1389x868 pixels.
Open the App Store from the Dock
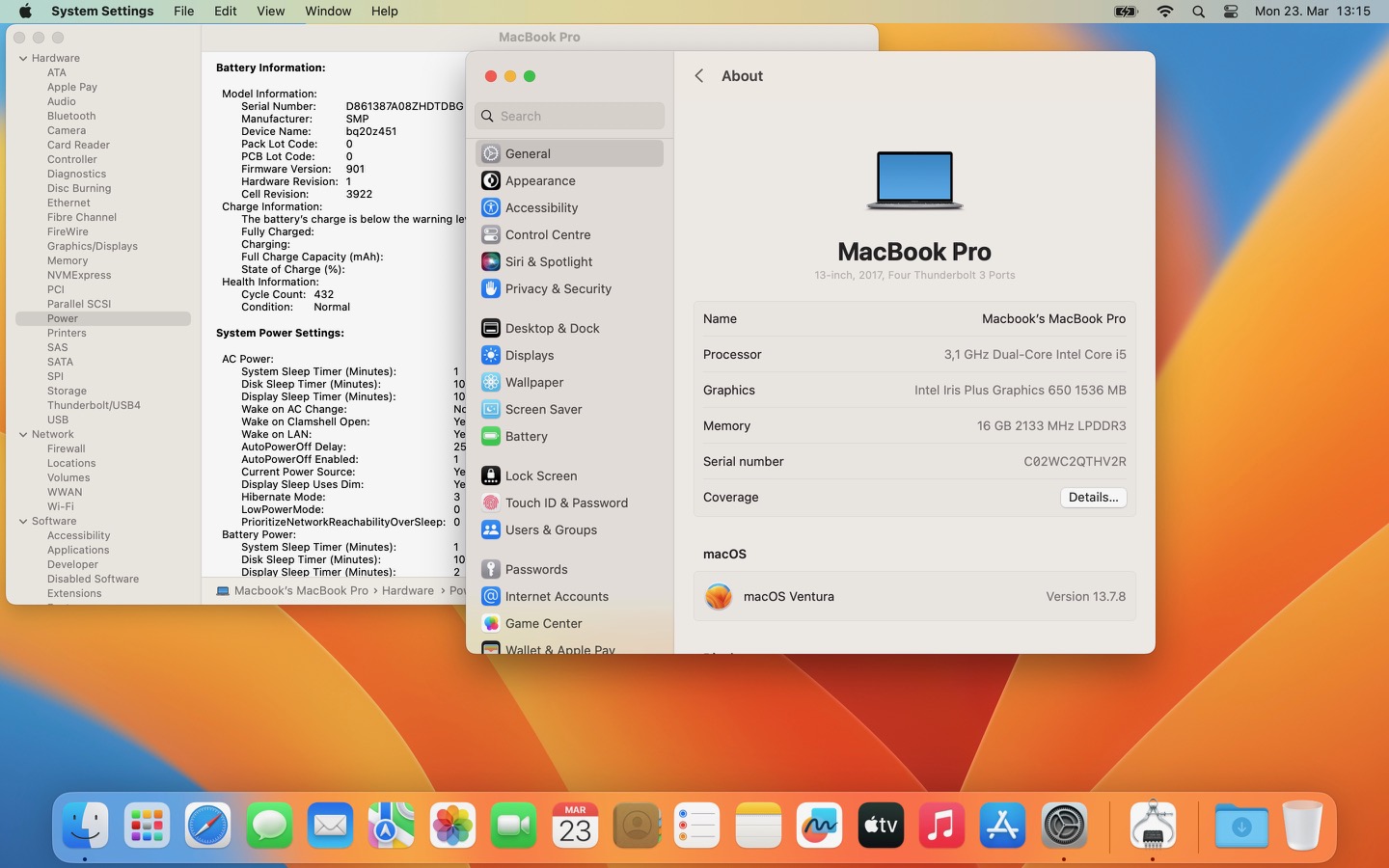(1002, 826)
